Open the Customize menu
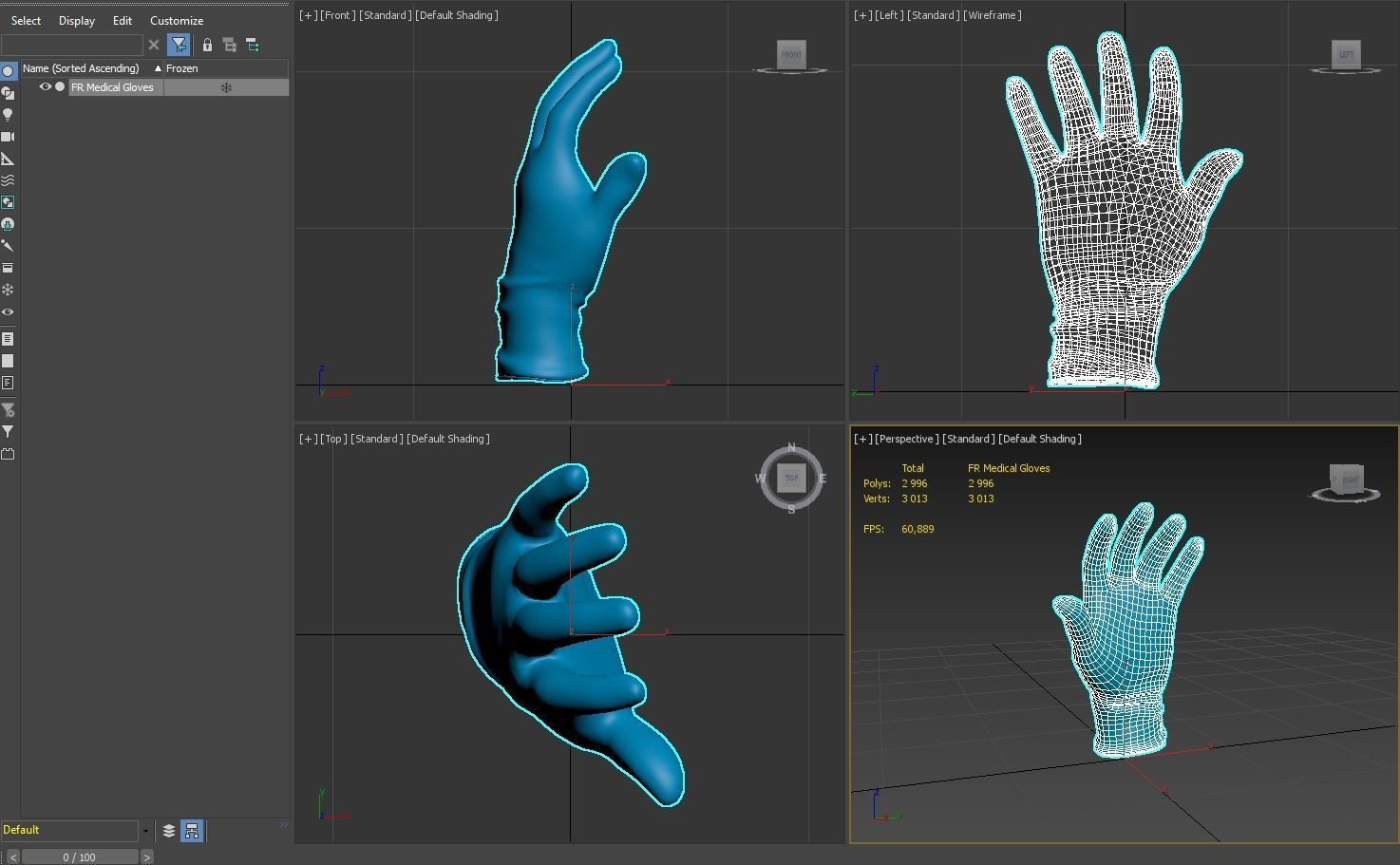Viewport: 1400px width, 865px height. coord(177,20)
